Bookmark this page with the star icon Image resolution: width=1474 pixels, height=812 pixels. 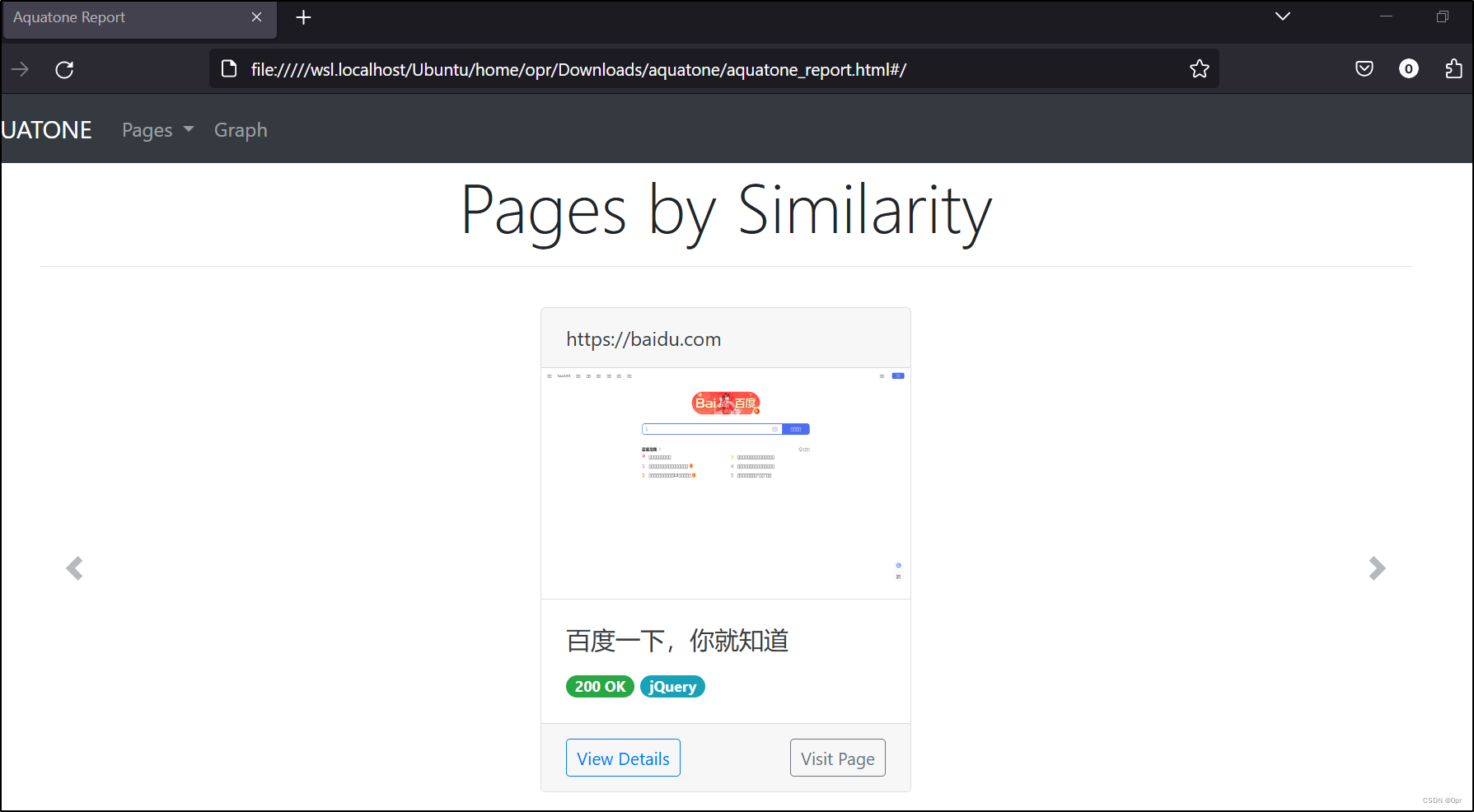(x=1199, y=69)
